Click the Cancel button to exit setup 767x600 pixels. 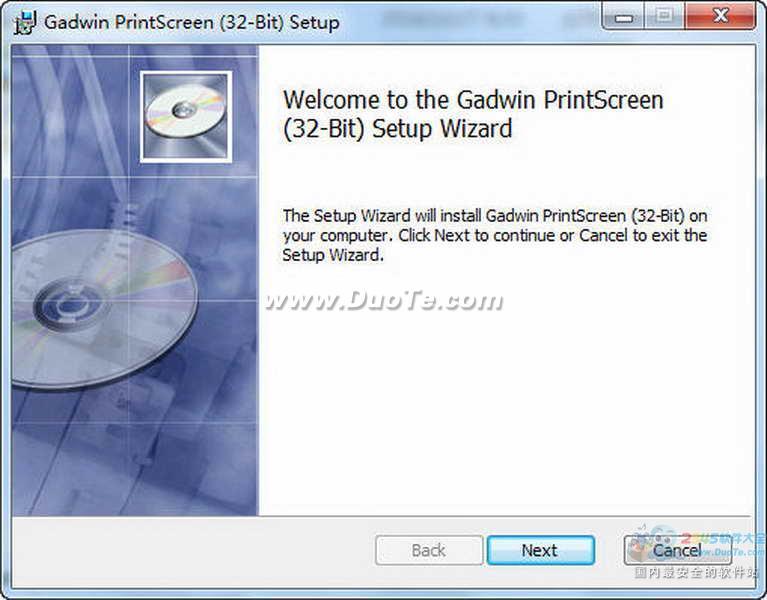(x=677, y=550)
